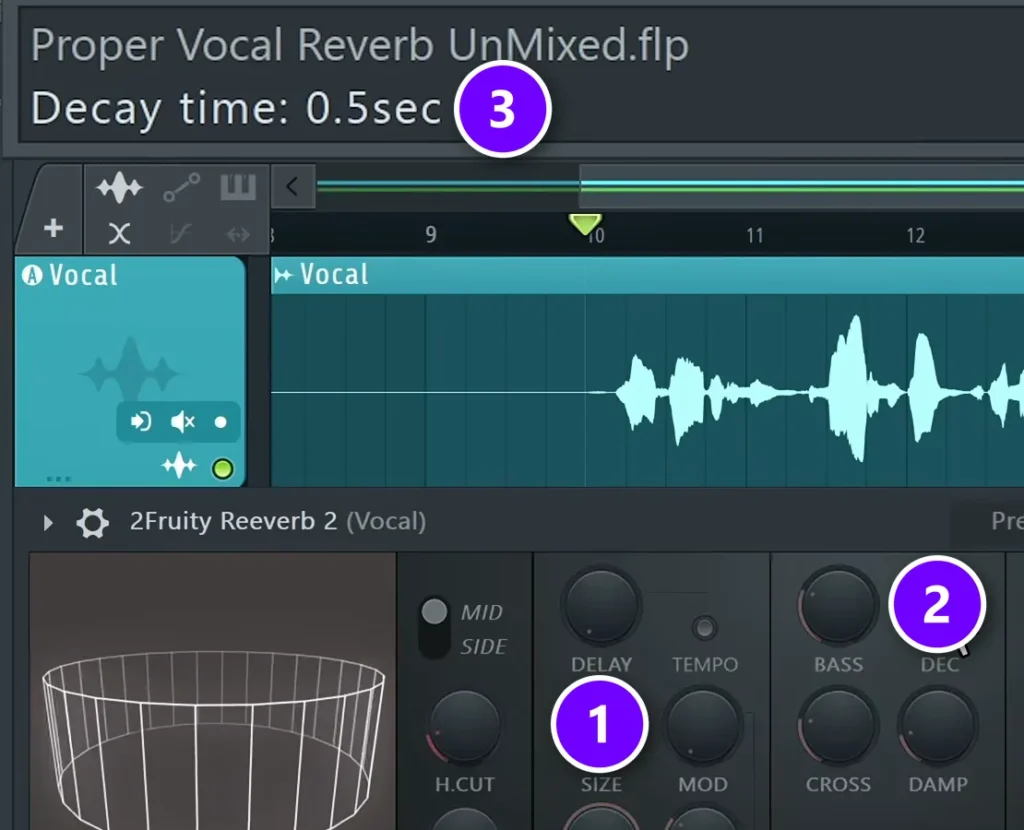The height and width of the screenshot is (830, 1024).
Task: Click bar 11 on the timeline ruler
Action: (755, 235)
